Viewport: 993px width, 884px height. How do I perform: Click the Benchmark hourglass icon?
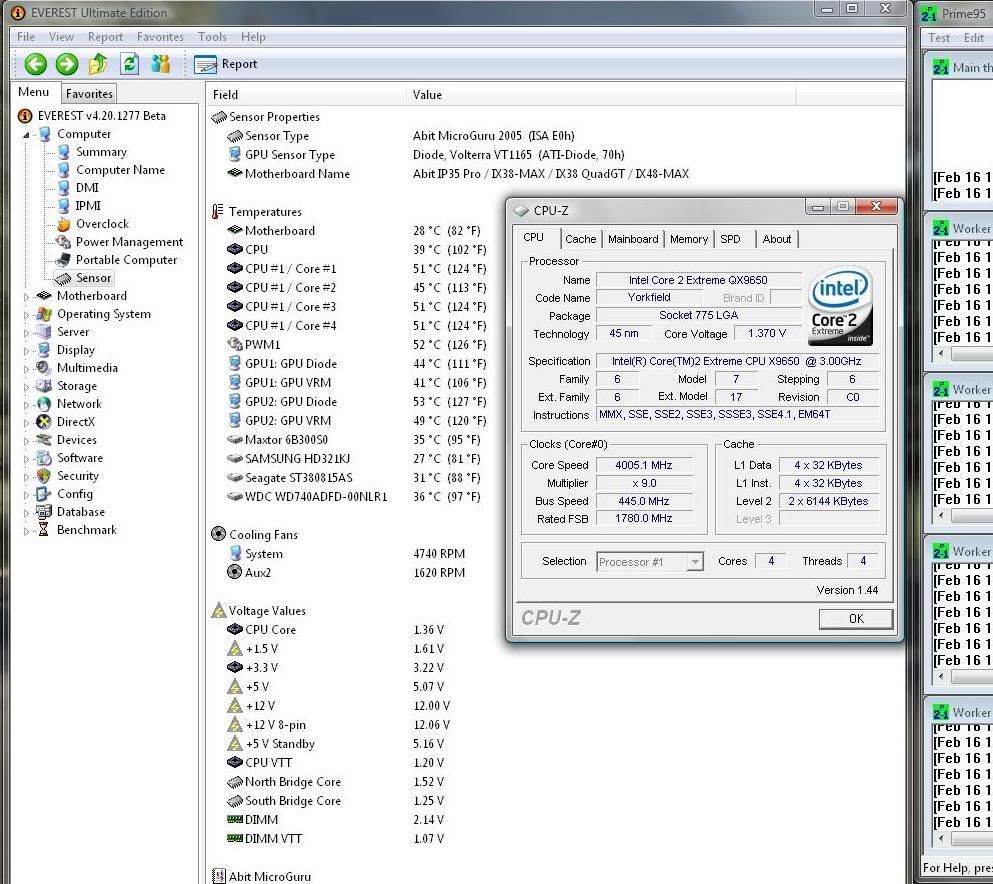(x=44, y=530)
